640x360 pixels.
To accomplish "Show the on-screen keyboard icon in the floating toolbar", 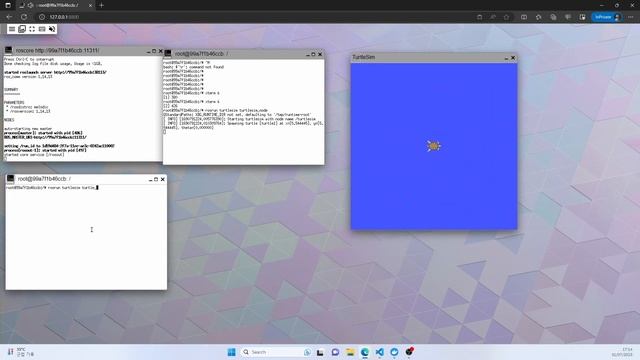I will pyautogui.click(x=42, y=29).
